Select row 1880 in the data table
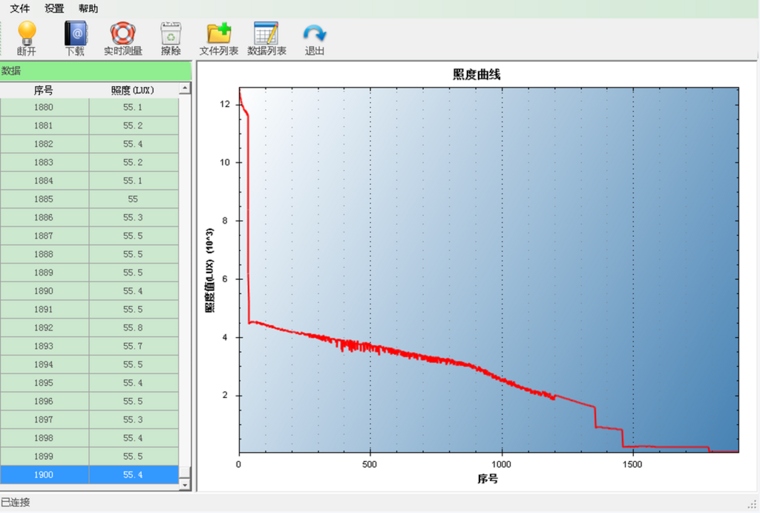The height and width of the screenshot is (513, 760). (x=89, y=107)
